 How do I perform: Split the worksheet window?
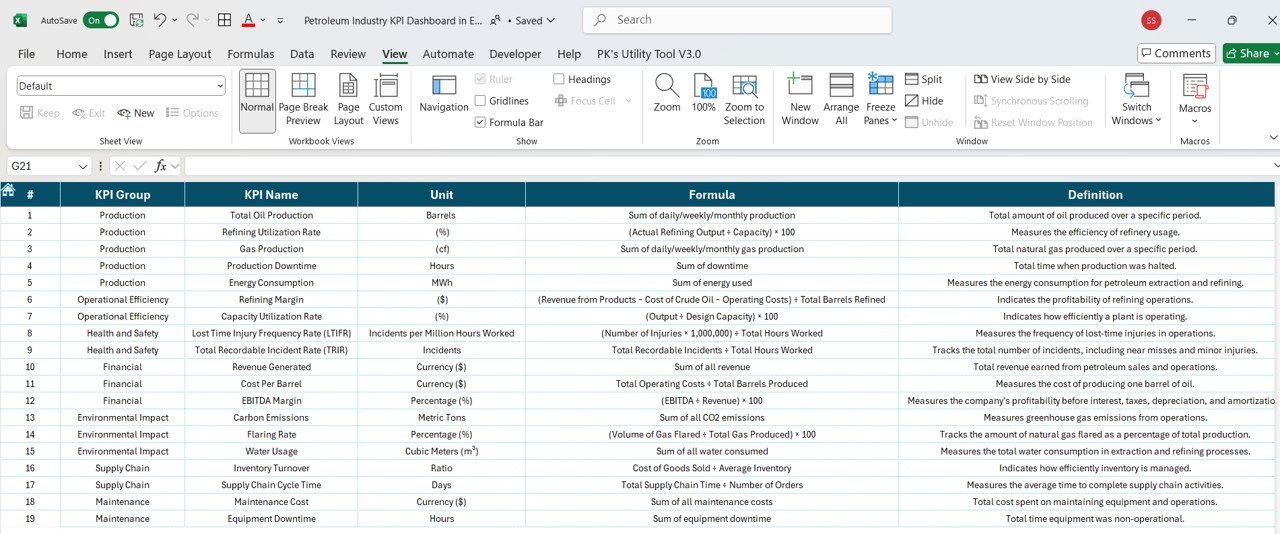pyautogui.click(x=924, y=79)
